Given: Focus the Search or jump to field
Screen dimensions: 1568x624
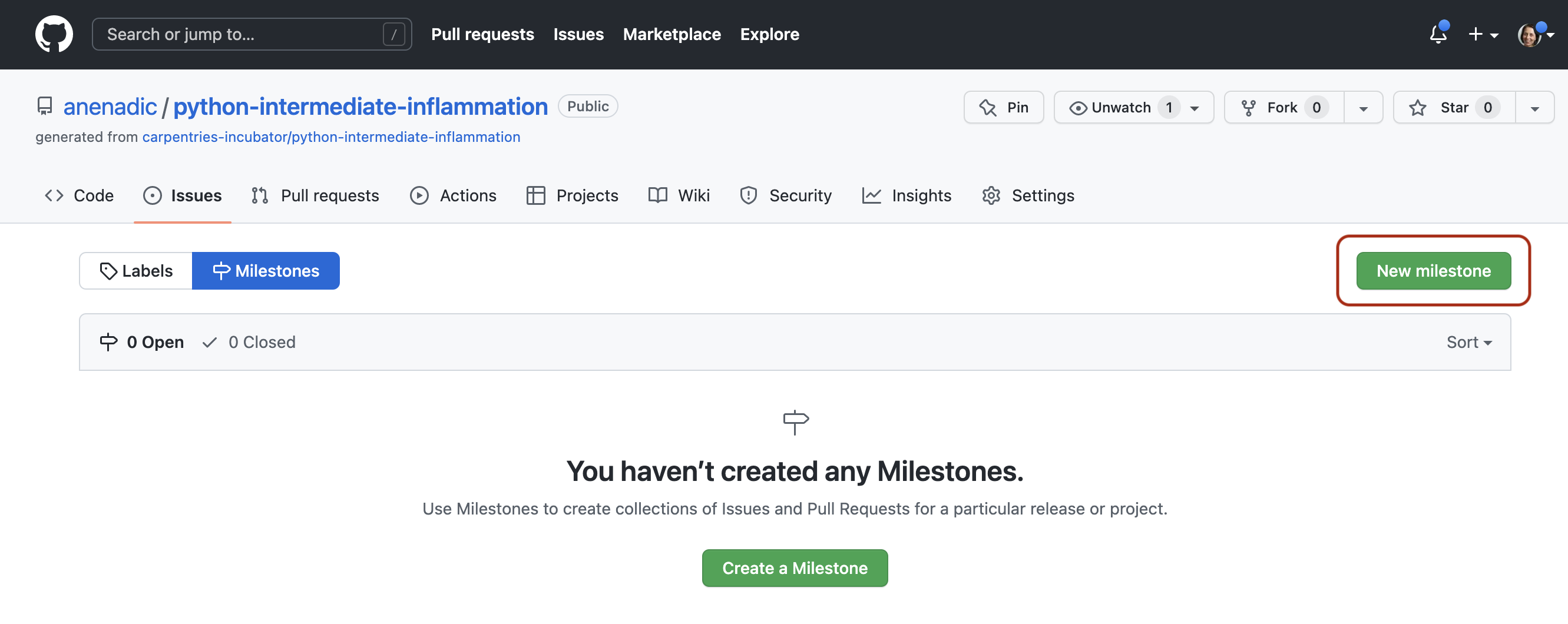Looking at the screenshot, I should tap(252, 34).
